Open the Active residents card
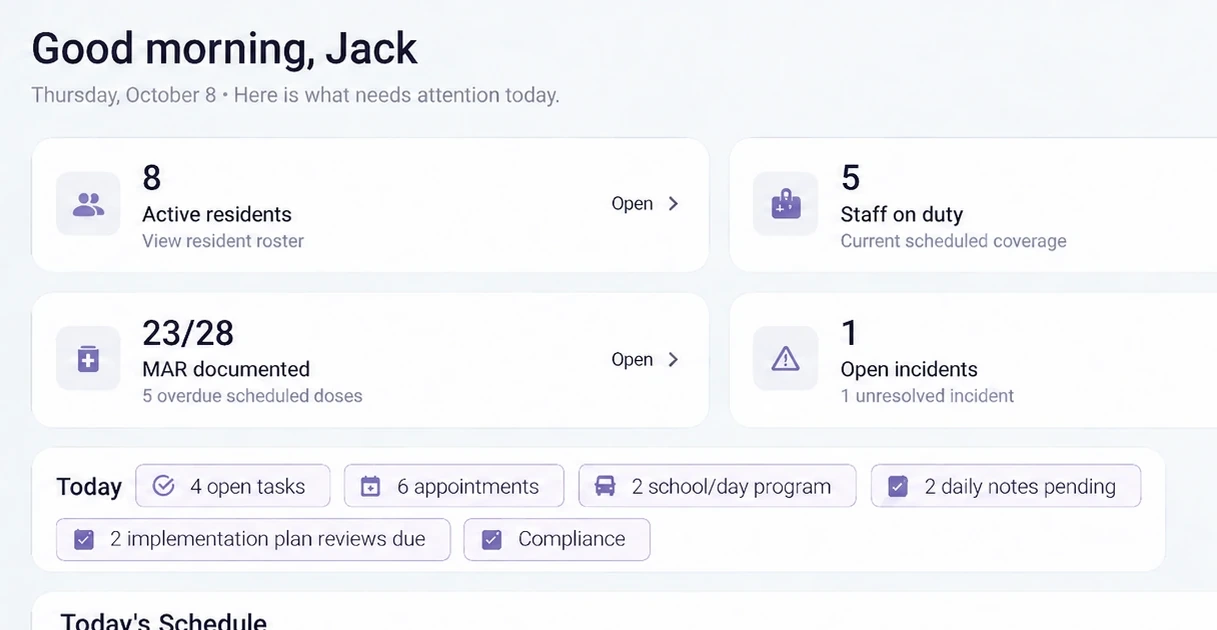Viewport: 1217px width, 630px height. point(370,205)
